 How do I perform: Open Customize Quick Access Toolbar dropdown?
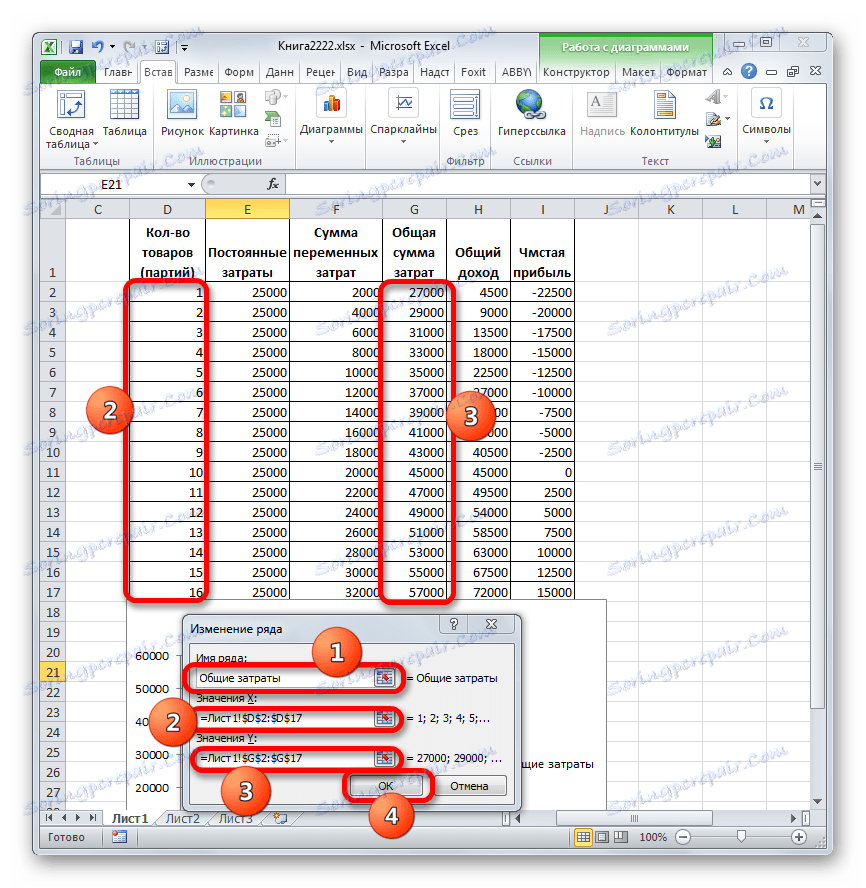pyautogui.click(x=185, y=48)
